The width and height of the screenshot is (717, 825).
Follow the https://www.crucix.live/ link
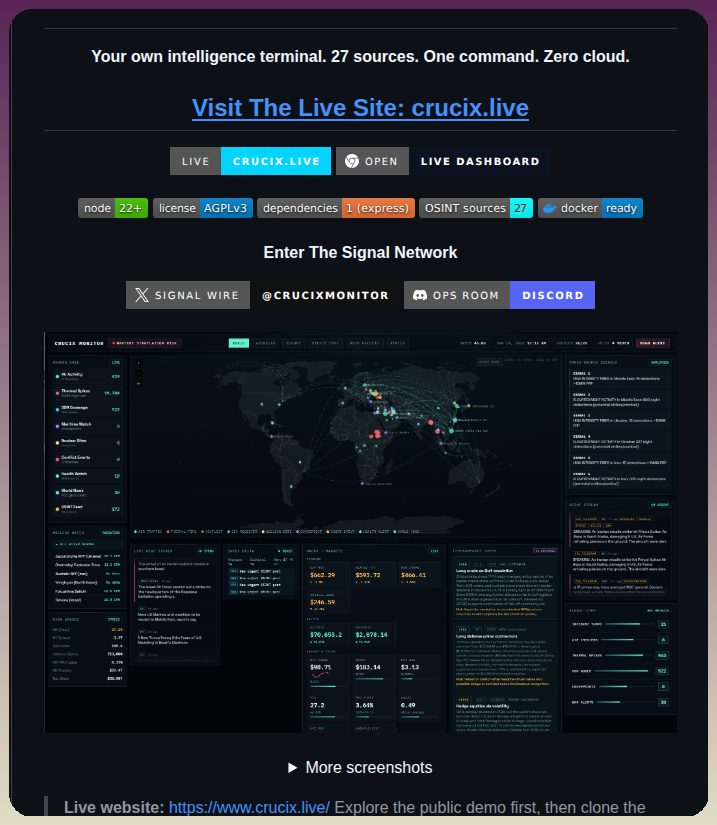(249, 807)
